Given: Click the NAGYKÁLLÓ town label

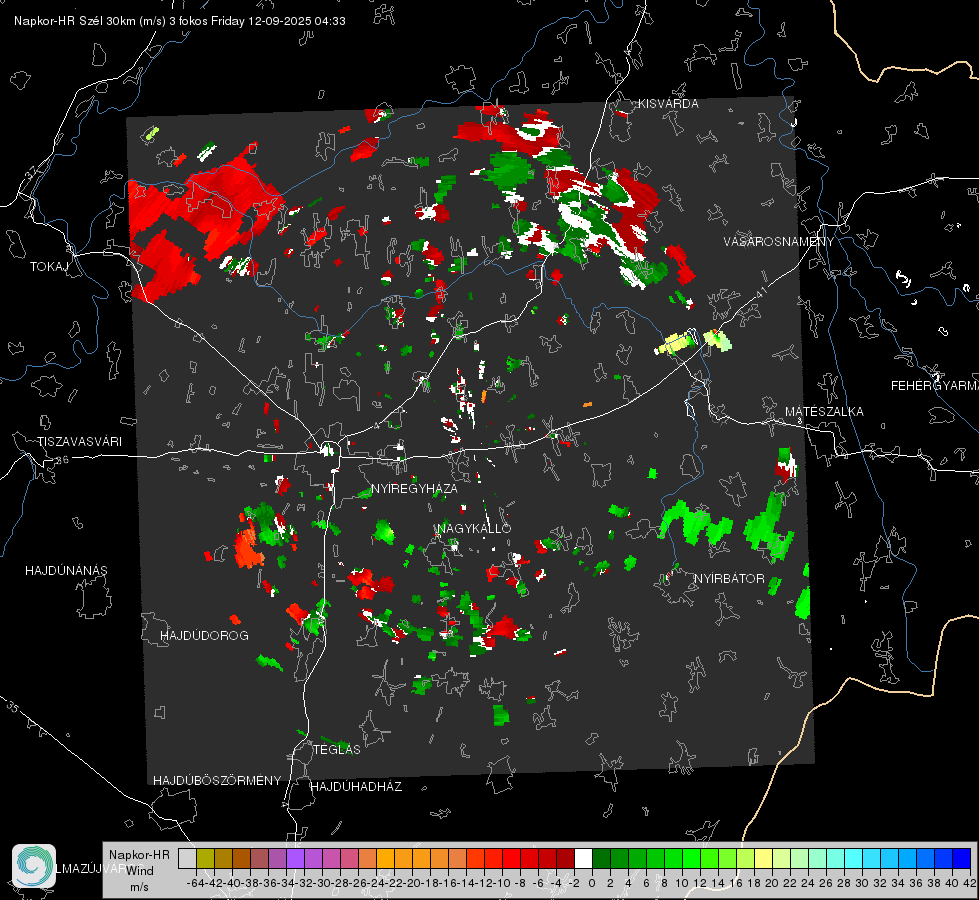Looking at the screenshot, I should 475,528.
